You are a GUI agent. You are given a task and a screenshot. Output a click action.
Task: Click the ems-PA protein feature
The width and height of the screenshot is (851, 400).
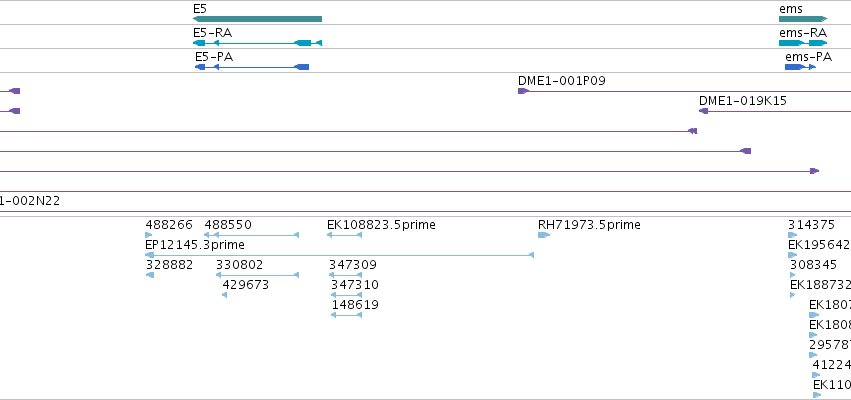pos(800,67)
